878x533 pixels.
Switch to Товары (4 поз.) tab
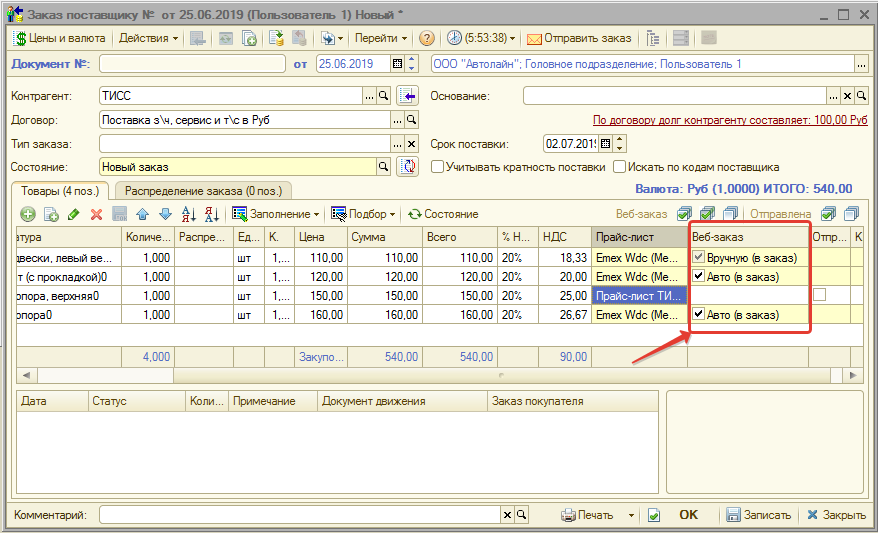60,191
